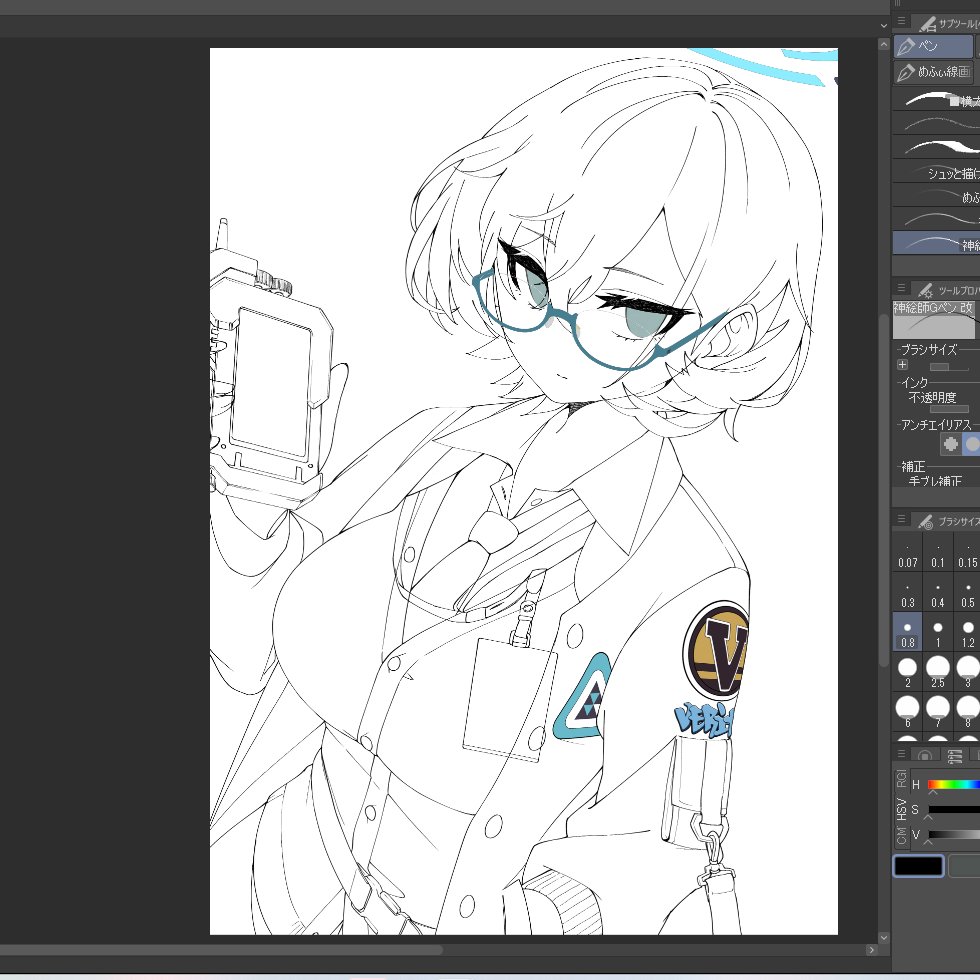
Task: Select the めふぃ線画 sub tool group
Action: point(933,72)
